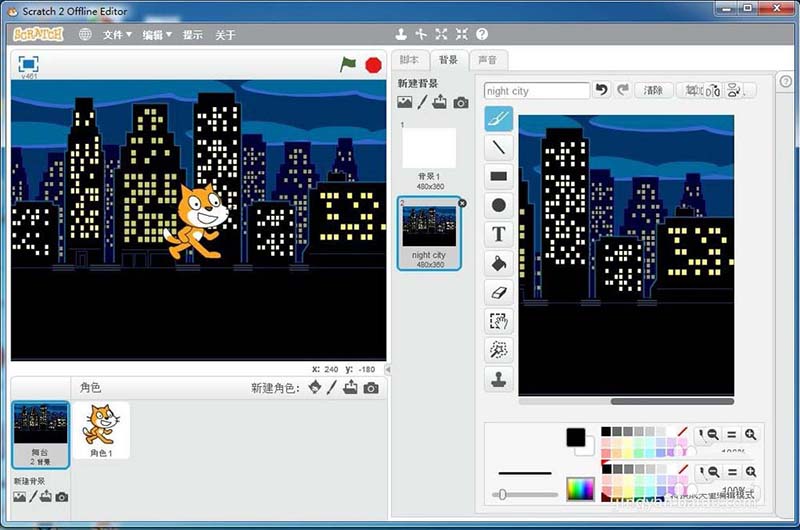
Task: Click the red stop button
Action: click(373, 65)
